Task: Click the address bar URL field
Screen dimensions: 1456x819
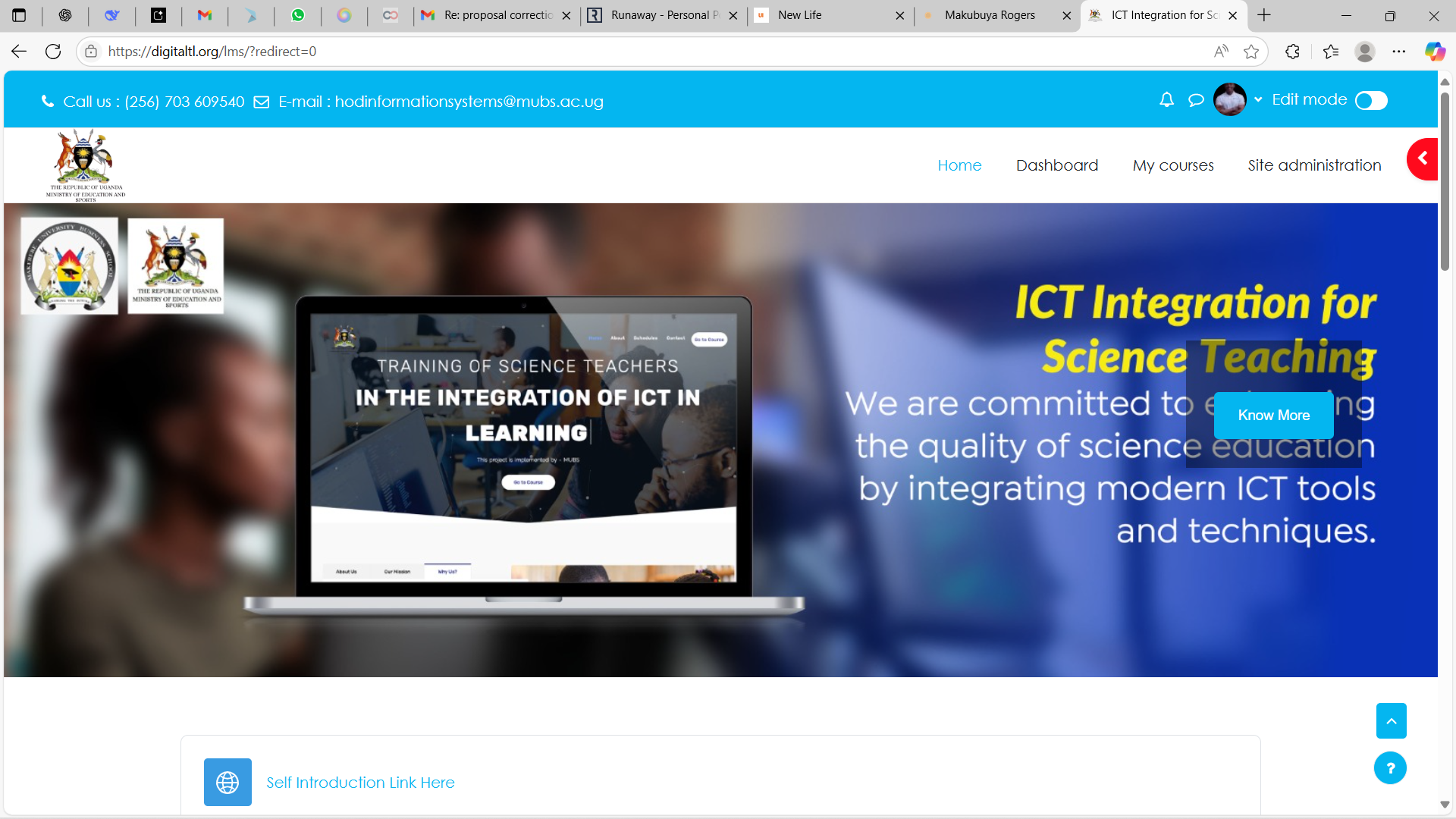Action: click(607, 52)
